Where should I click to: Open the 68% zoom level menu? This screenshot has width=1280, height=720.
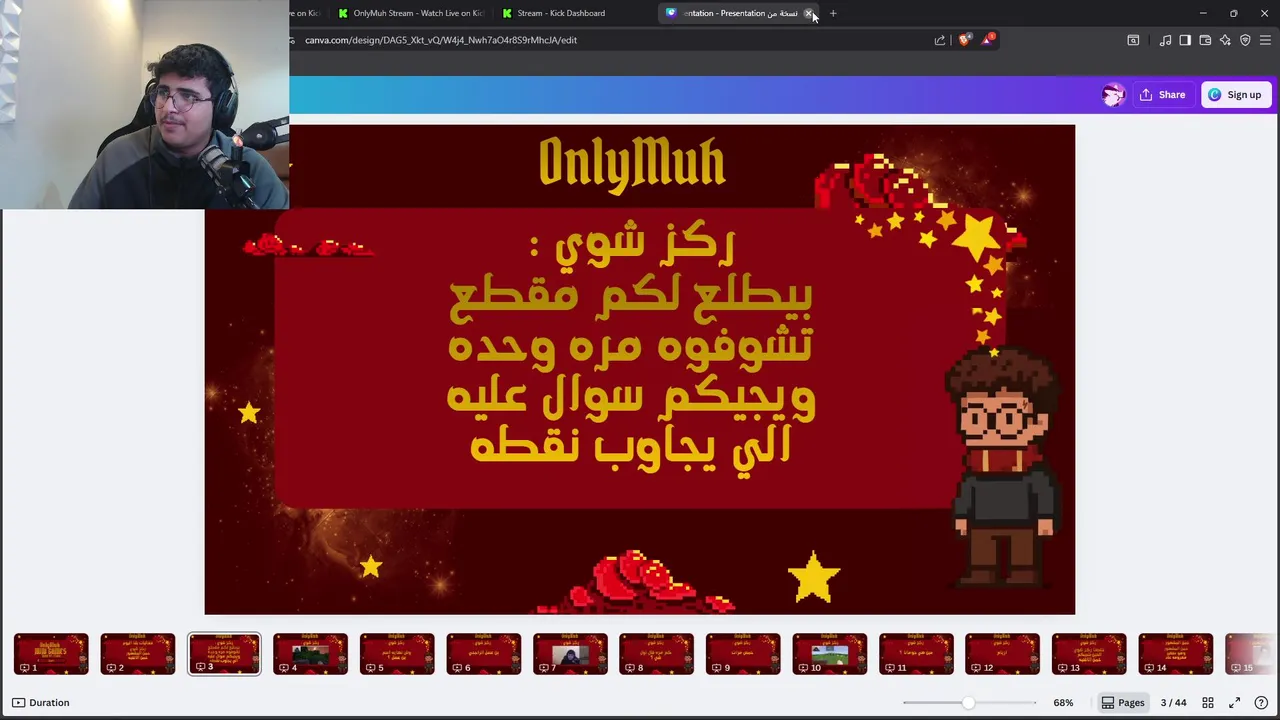pos(1063,703)
